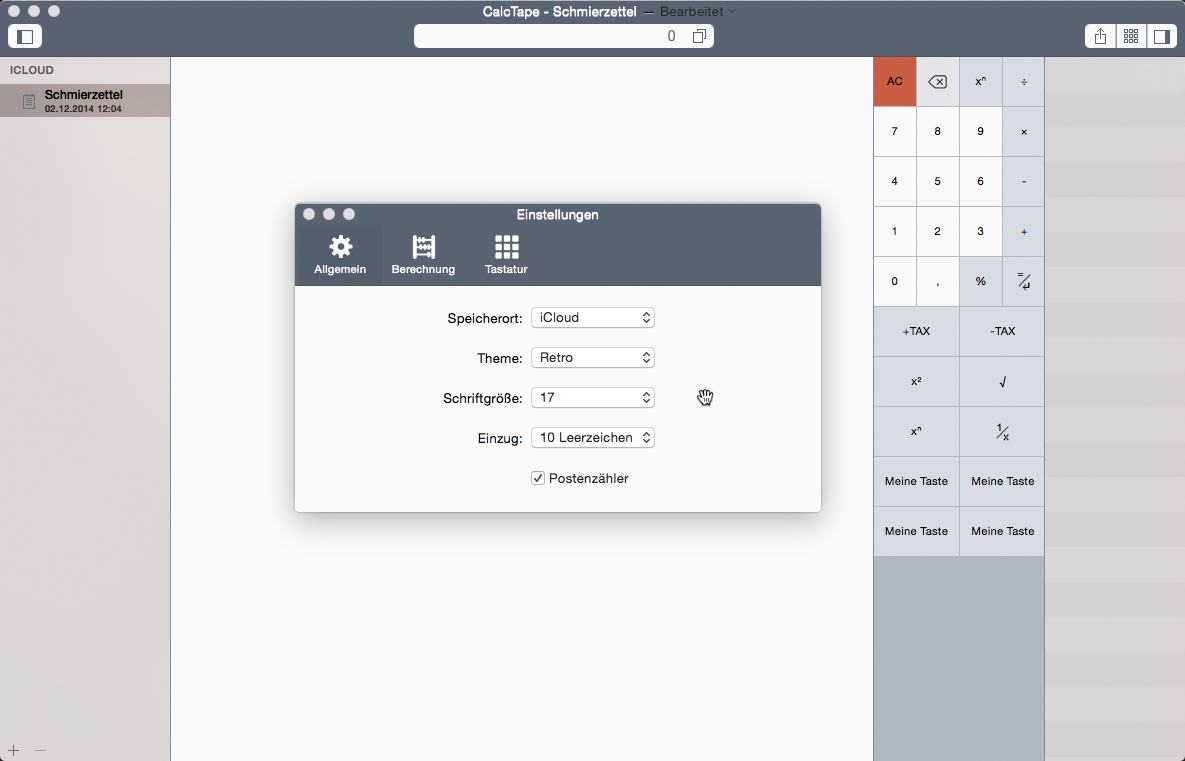Image resolution: width=1185 pixels, height=761 pixels.
Task: Add a new document with plus icon
Action: [x=13, y=750]
